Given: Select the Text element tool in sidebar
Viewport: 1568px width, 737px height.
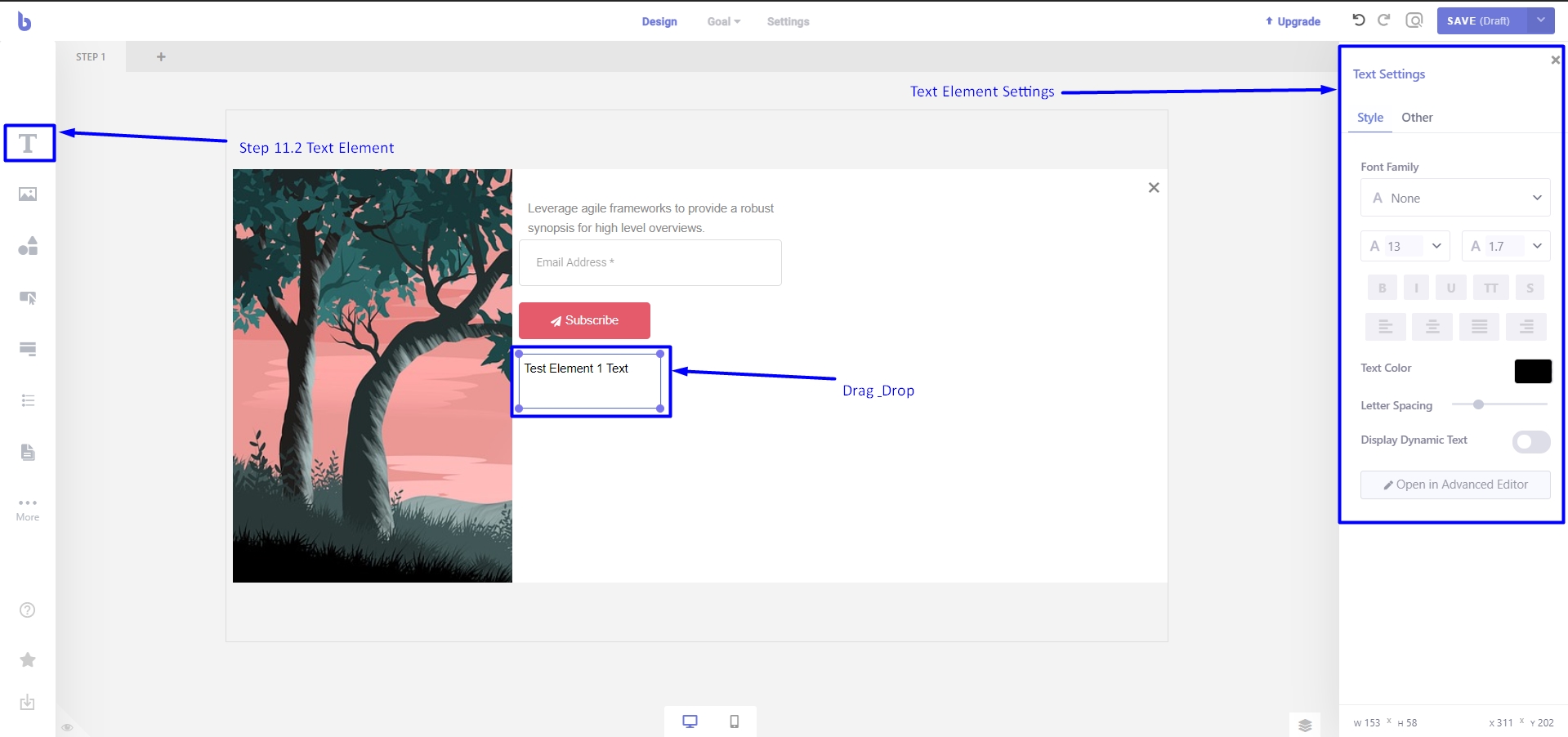Looking at the screenshot, I should coord(28,144).
